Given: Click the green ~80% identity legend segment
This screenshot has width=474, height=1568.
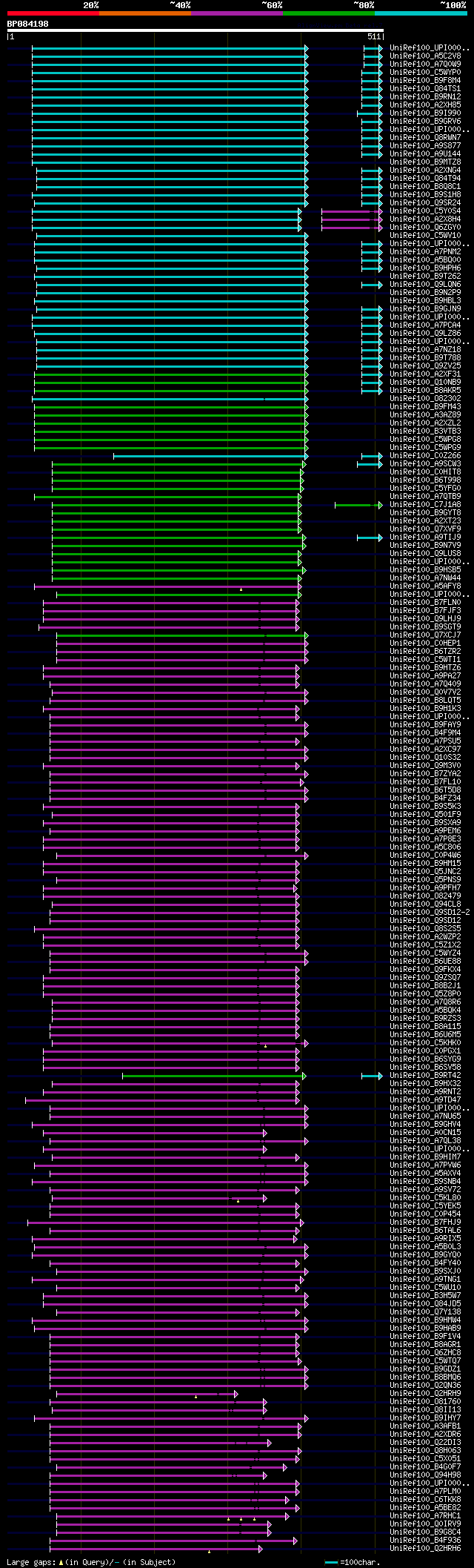Looking at the screenshot, I should 329,13.
